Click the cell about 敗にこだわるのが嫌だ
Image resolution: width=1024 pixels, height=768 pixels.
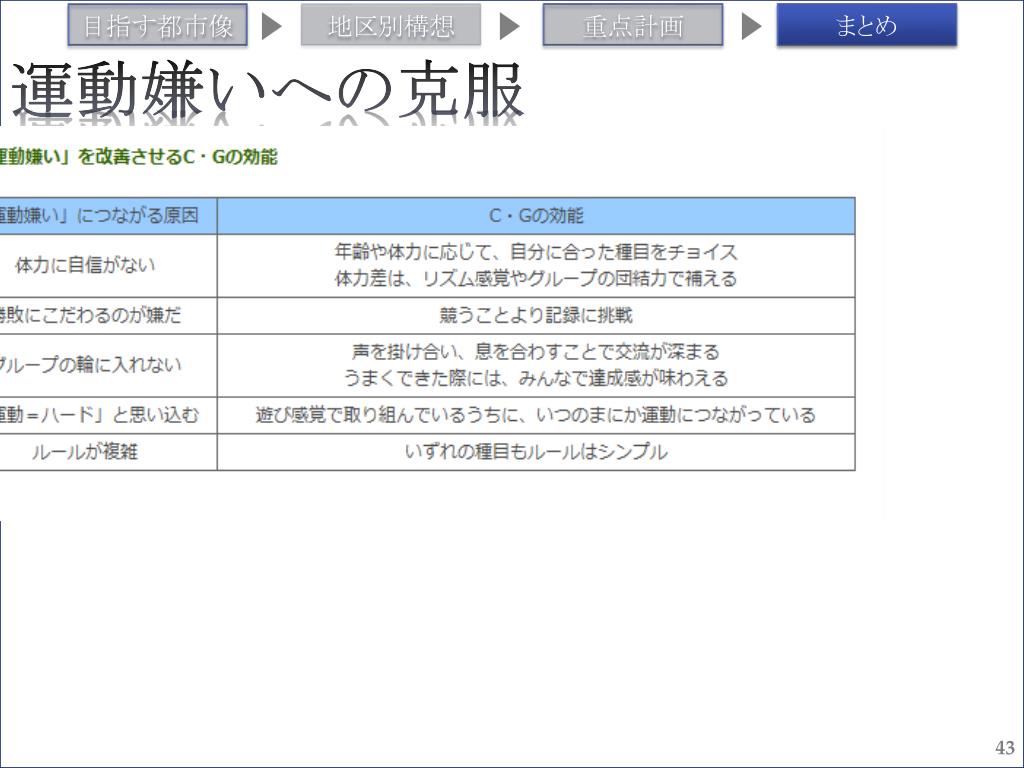pyautogui.click(x=108, y=316)
